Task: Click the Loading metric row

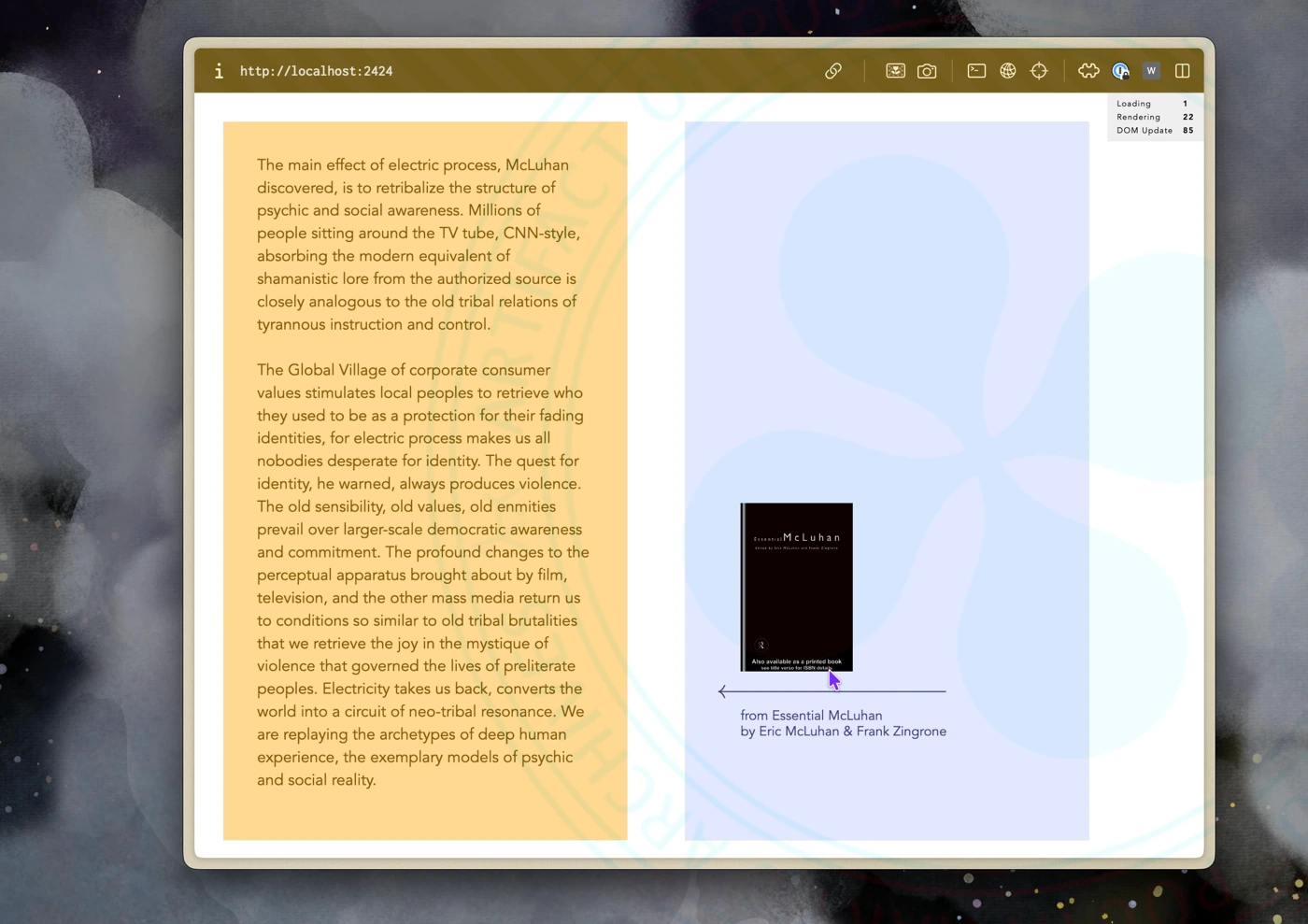Action: [1154, 104]
